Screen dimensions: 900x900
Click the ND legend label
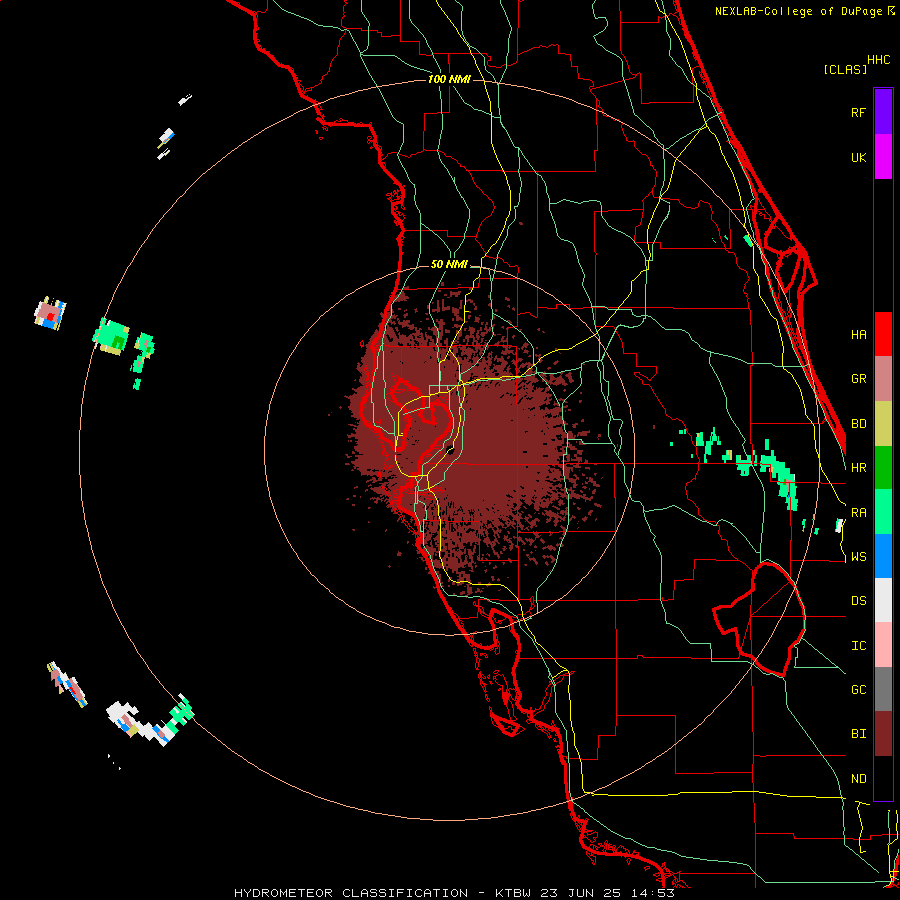pyautogui.click(x=858, y=779)
